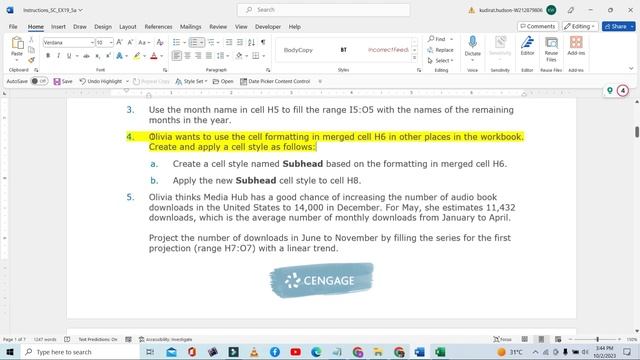Open the File menu

tap(13, 27)
